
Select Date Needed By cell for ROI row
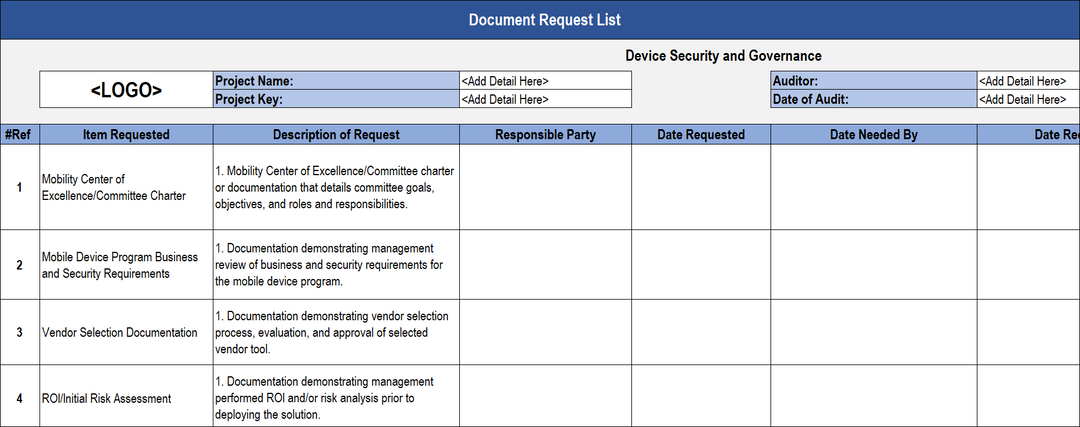point(873,398)
